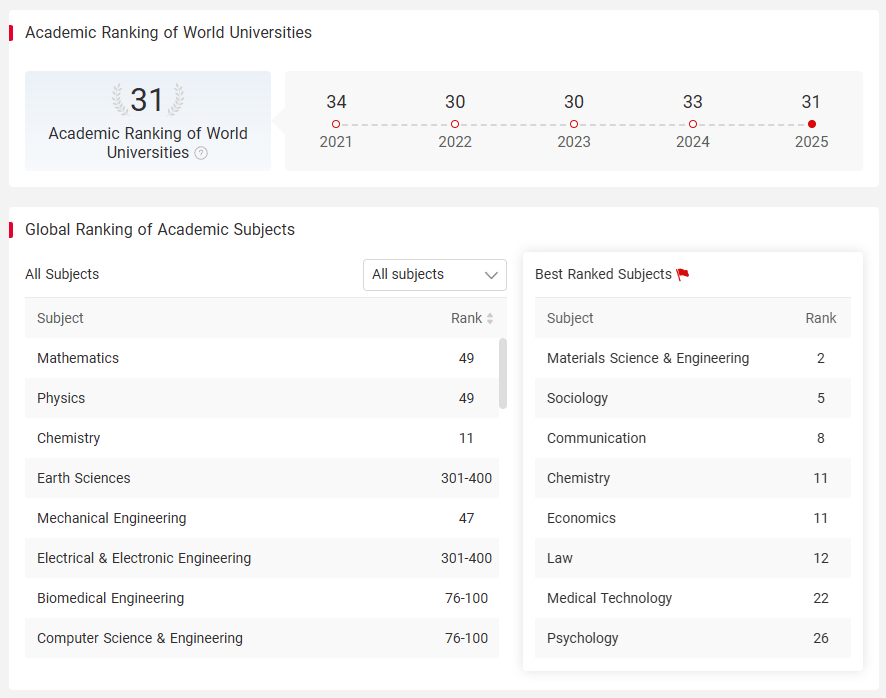
Task: Open the Mathematics subject row
Action: pyautogui.click(x=262, y=358)
